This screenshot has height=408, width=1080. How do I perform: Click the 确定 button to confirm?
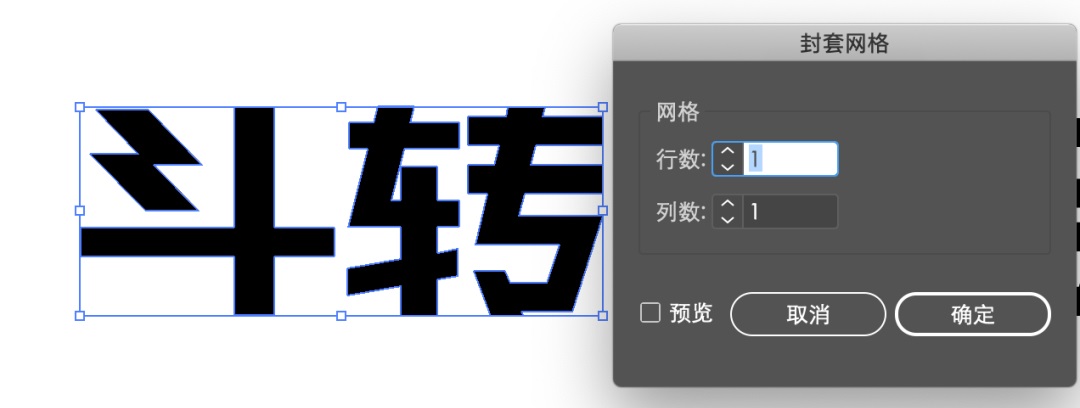(973, 314)
